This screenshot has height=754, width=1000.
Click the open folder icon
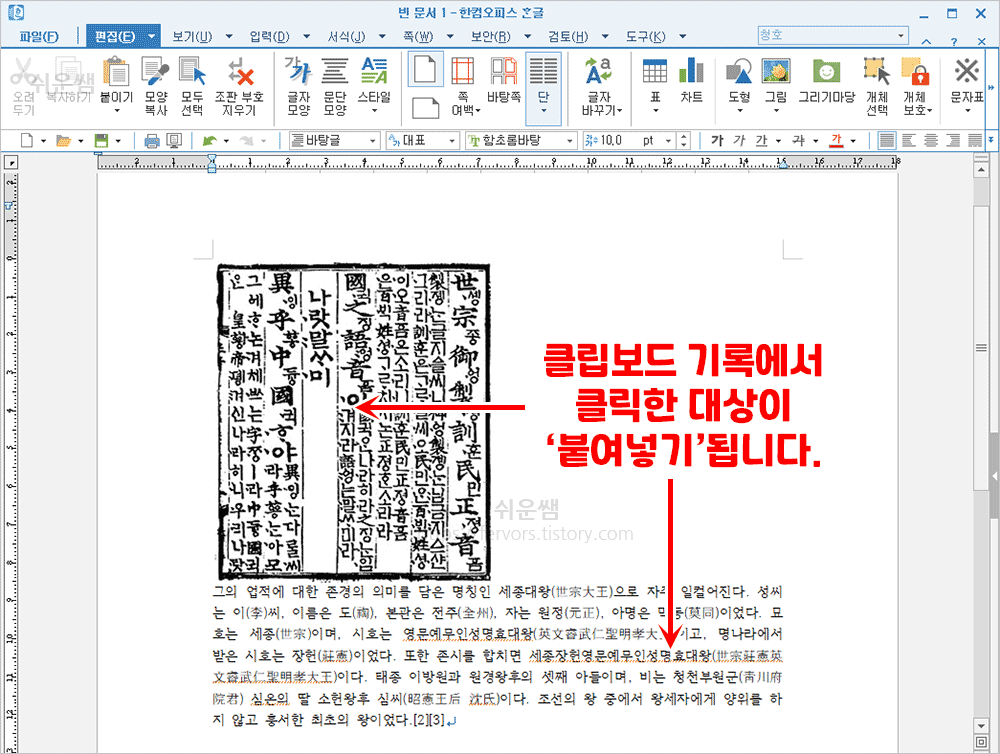63,140
